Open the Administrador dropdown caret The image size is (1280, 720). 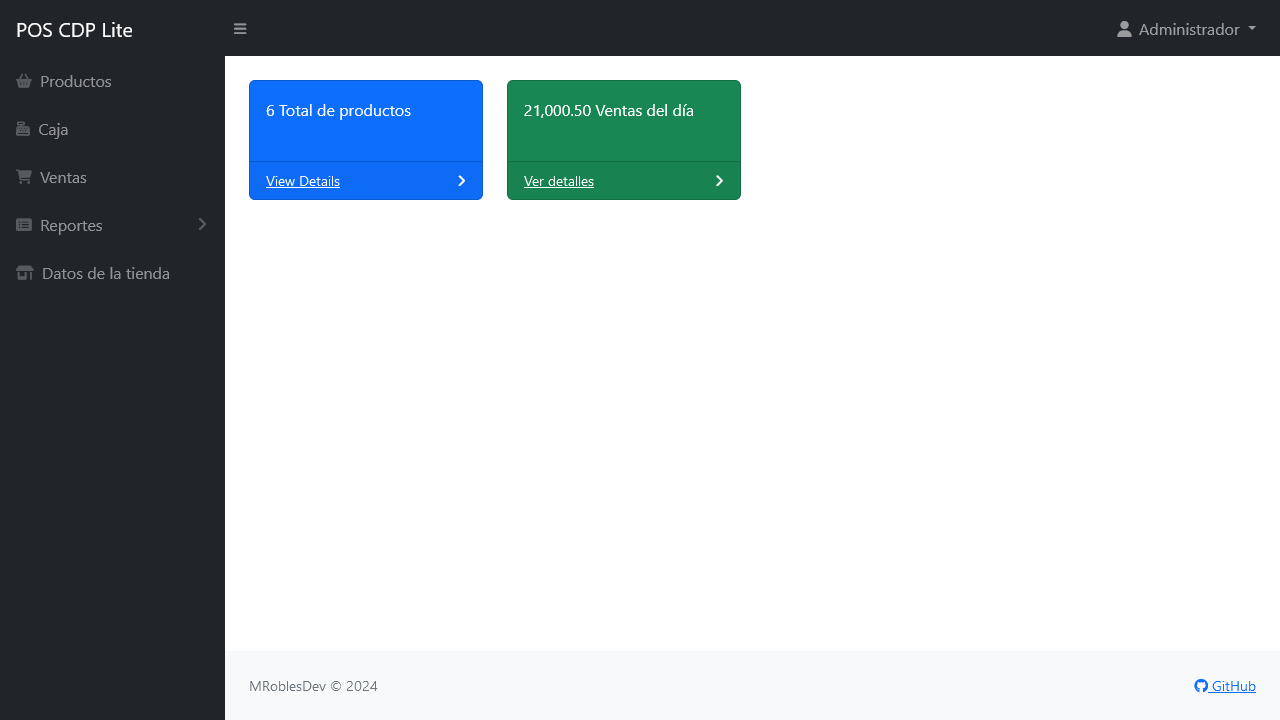(x=1252, y=29)
